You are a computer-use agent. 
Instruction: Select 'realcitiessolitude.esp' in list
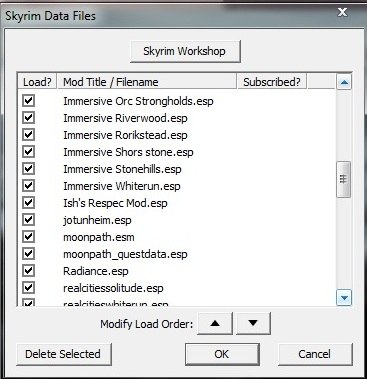113,288
